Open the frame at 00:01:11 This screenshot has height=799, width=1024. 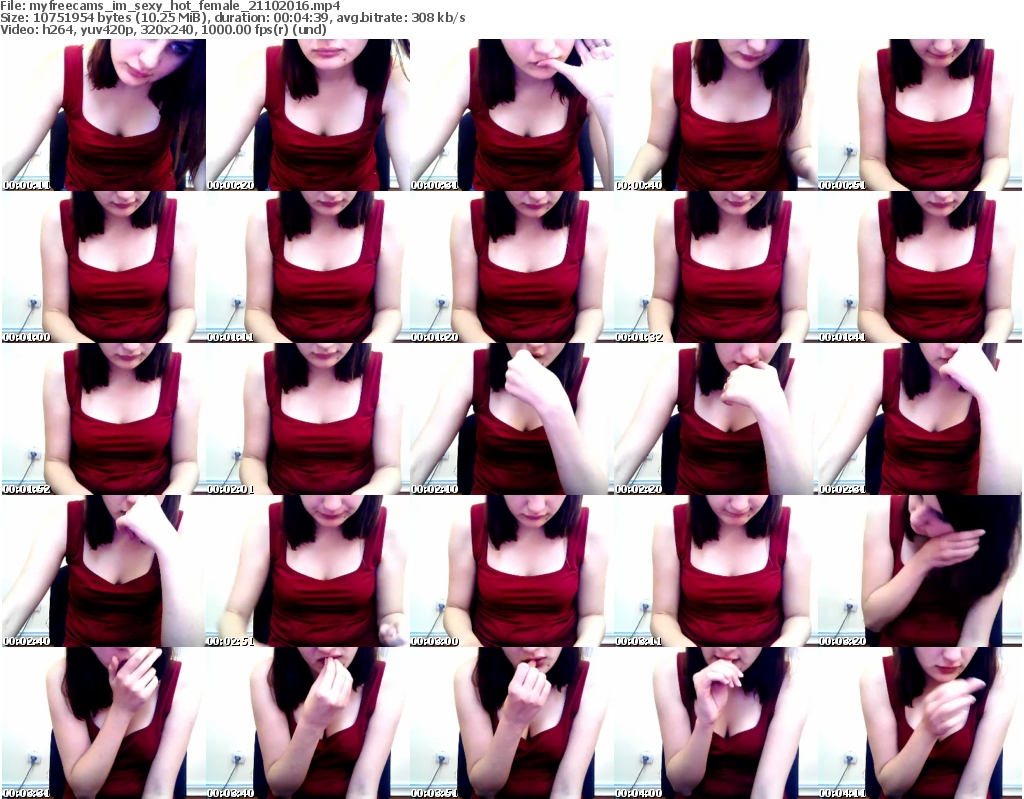308,267
